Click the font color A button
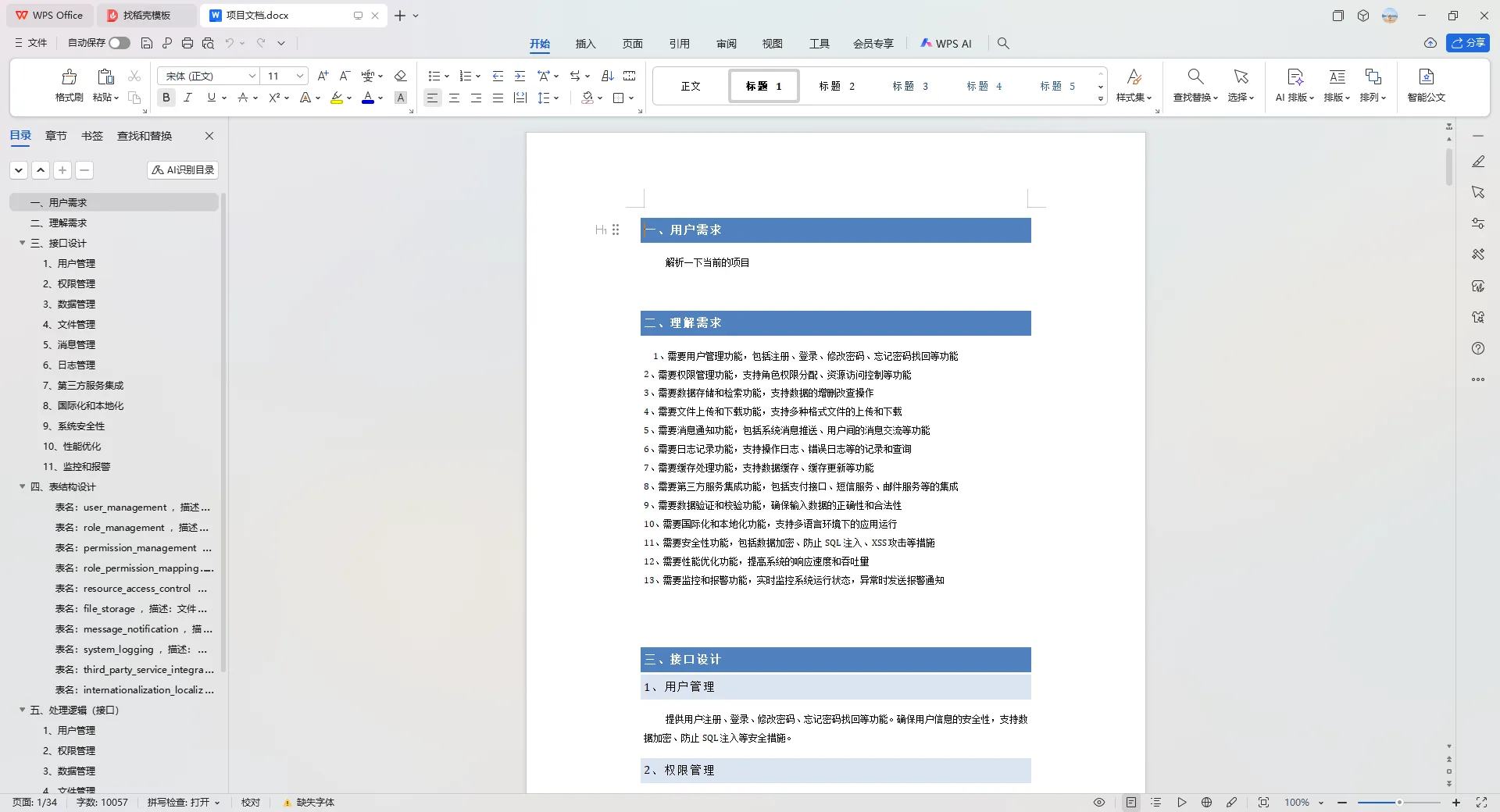The image size is (1500, 812). pos(367,98)
